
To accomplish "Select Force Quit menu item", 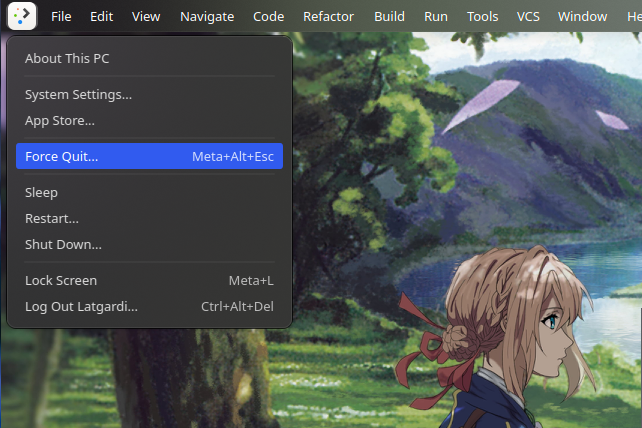I will tap(149, 156).
